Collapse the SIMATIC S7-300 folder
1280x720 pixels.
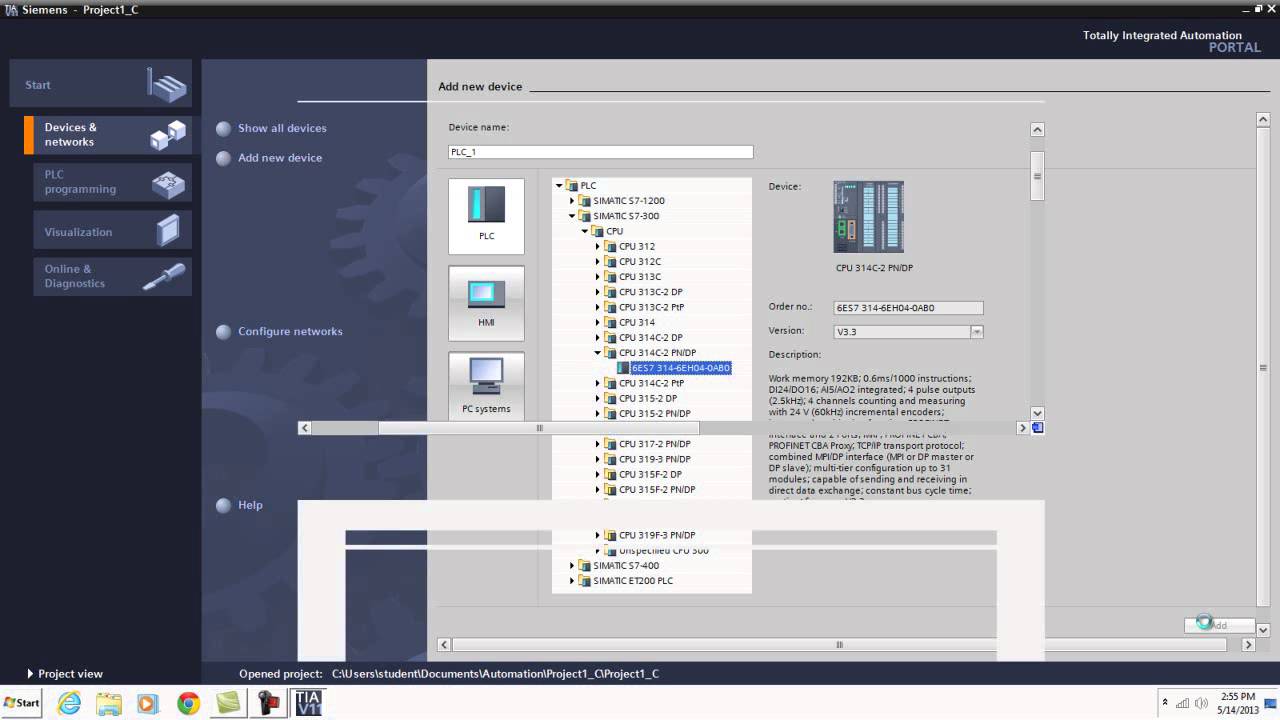click(573, 216)
